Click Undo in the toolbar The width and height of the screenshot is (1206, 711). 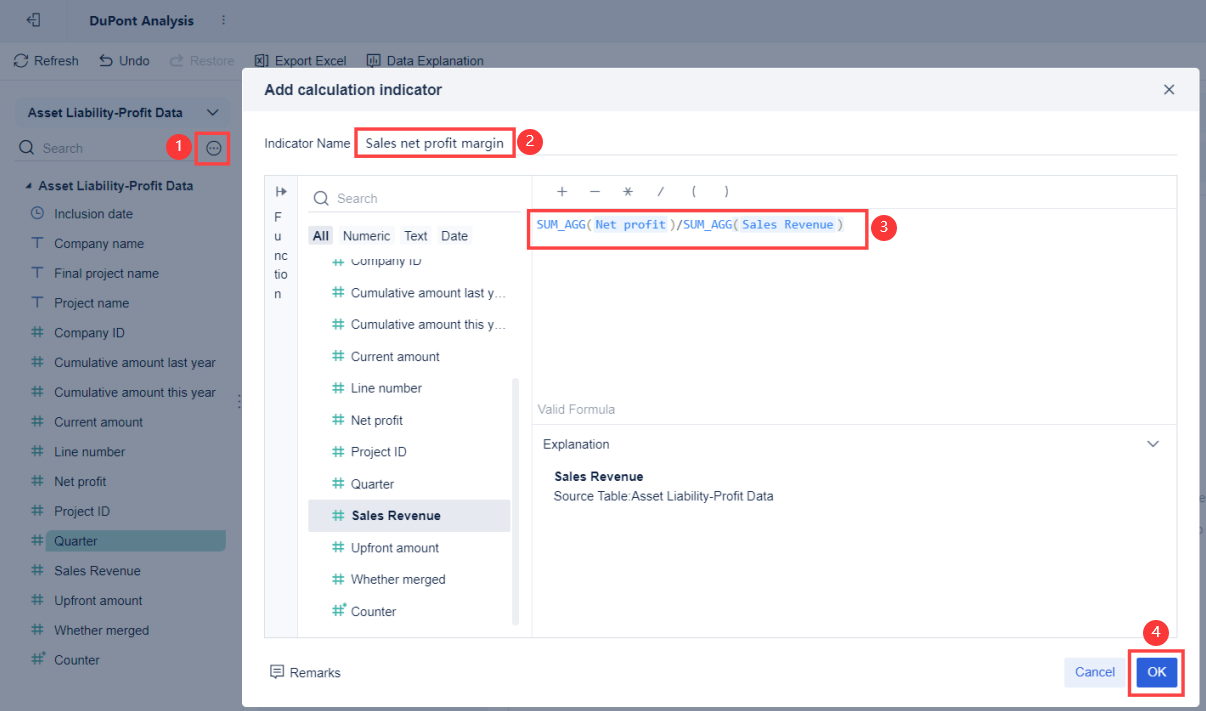(x=124, y=61)
